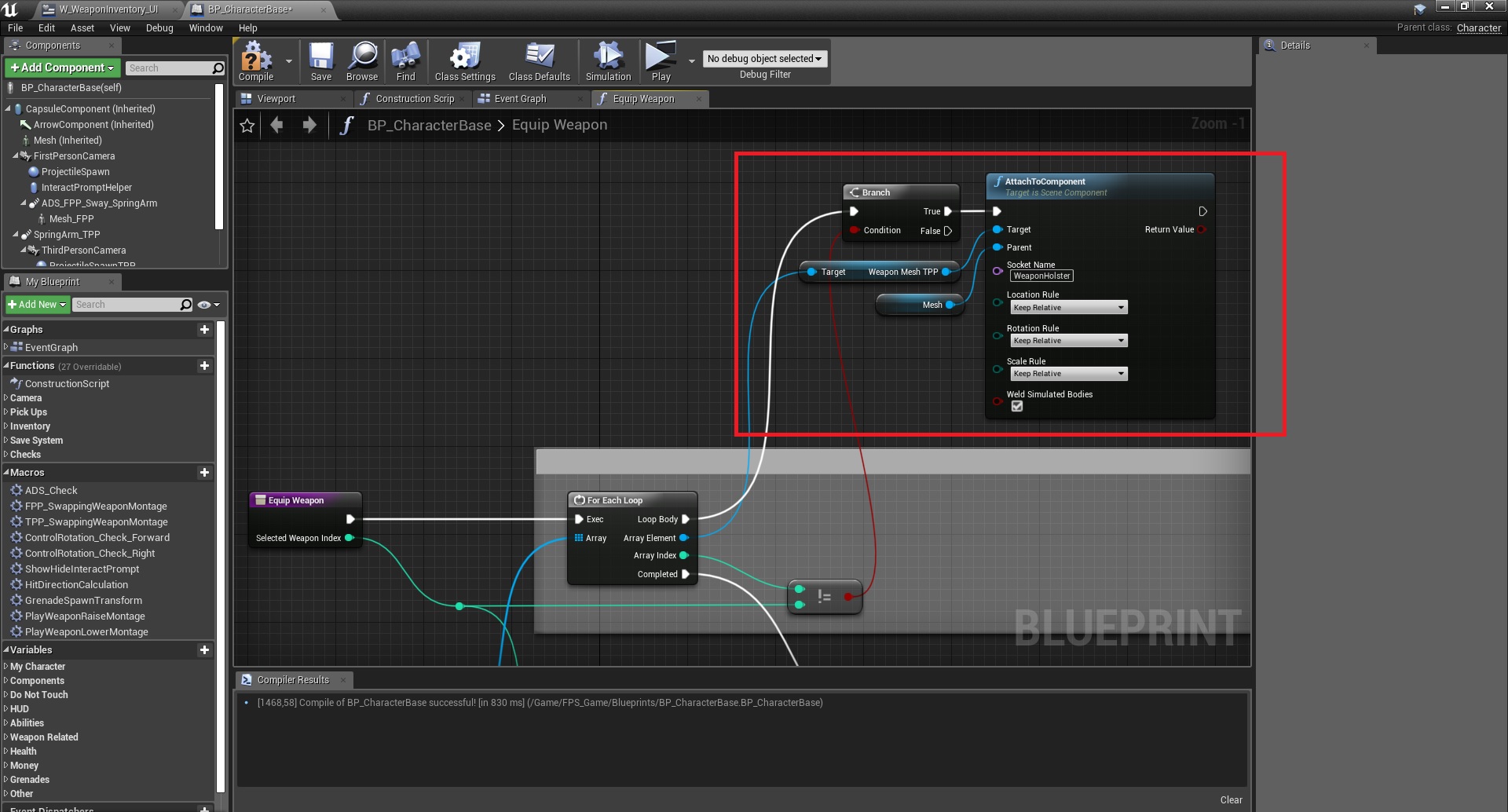This screenshot has width=1508, height=812.
Task: Switch to the Event Graph tab
Action: [519, 99]
